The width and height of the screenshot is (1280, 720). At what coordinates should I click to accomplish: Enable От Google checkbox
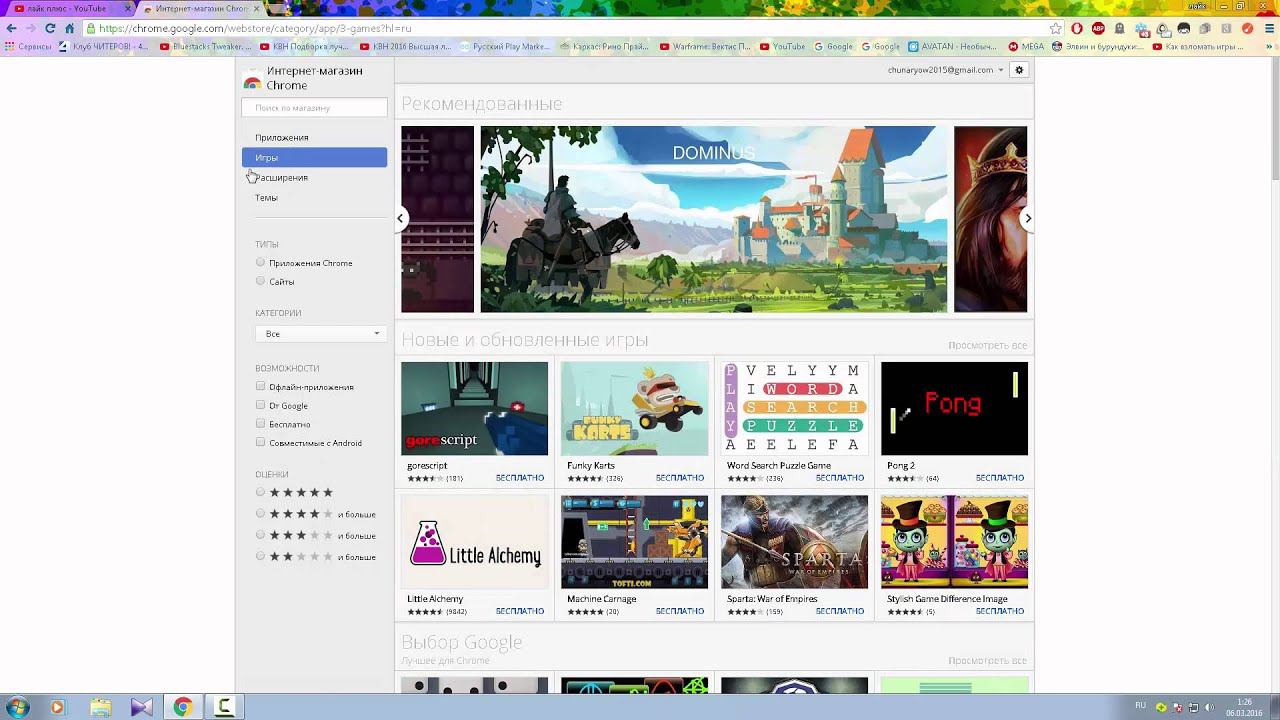(260, 405)
